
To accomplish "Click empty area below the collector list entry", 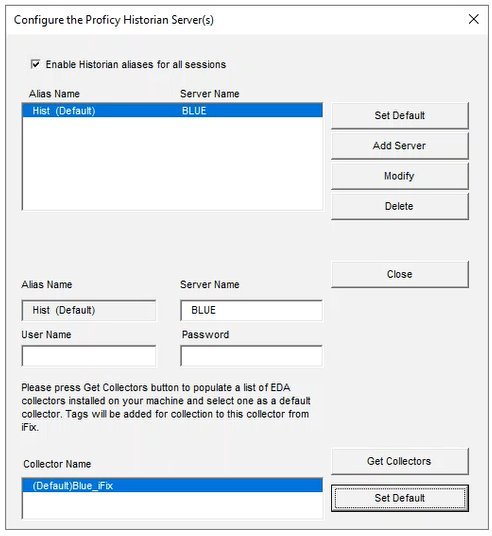I will 172,505.
